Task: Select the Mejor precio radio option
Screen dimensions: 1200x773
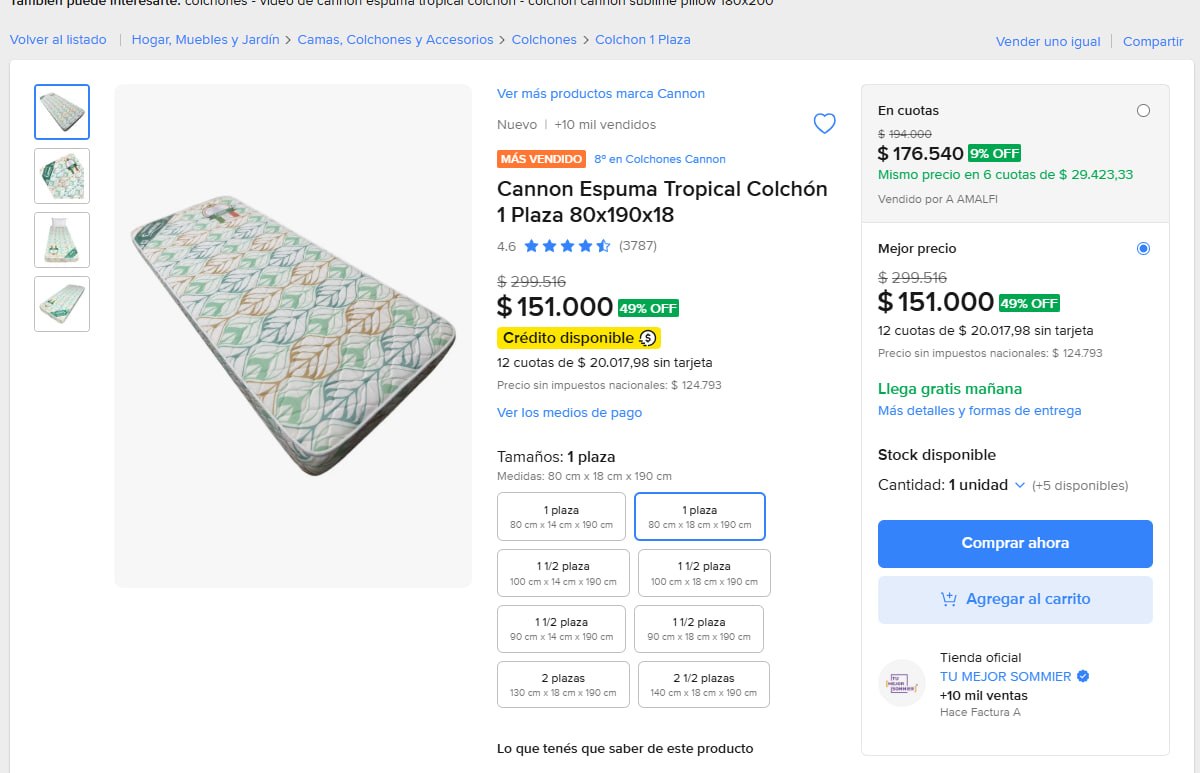Action: click(x=1143, y=249)
